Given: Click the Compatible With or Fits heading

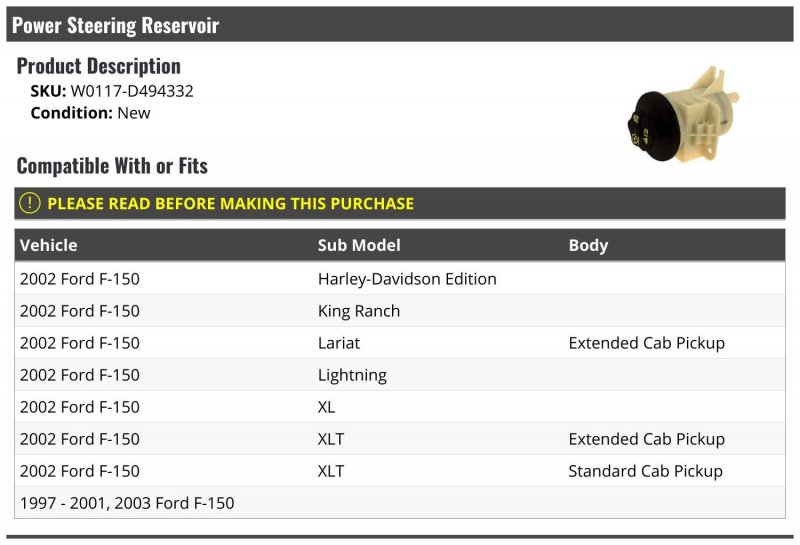Looking at the screenshot, I should coord(112,165).
